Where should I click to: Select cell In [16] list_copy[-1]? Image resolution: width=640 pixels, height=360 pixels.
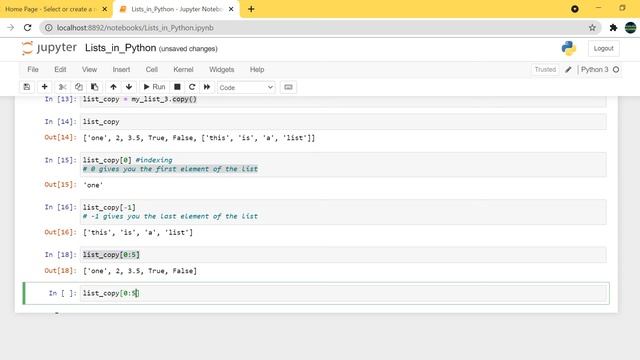tap(343, 212)
